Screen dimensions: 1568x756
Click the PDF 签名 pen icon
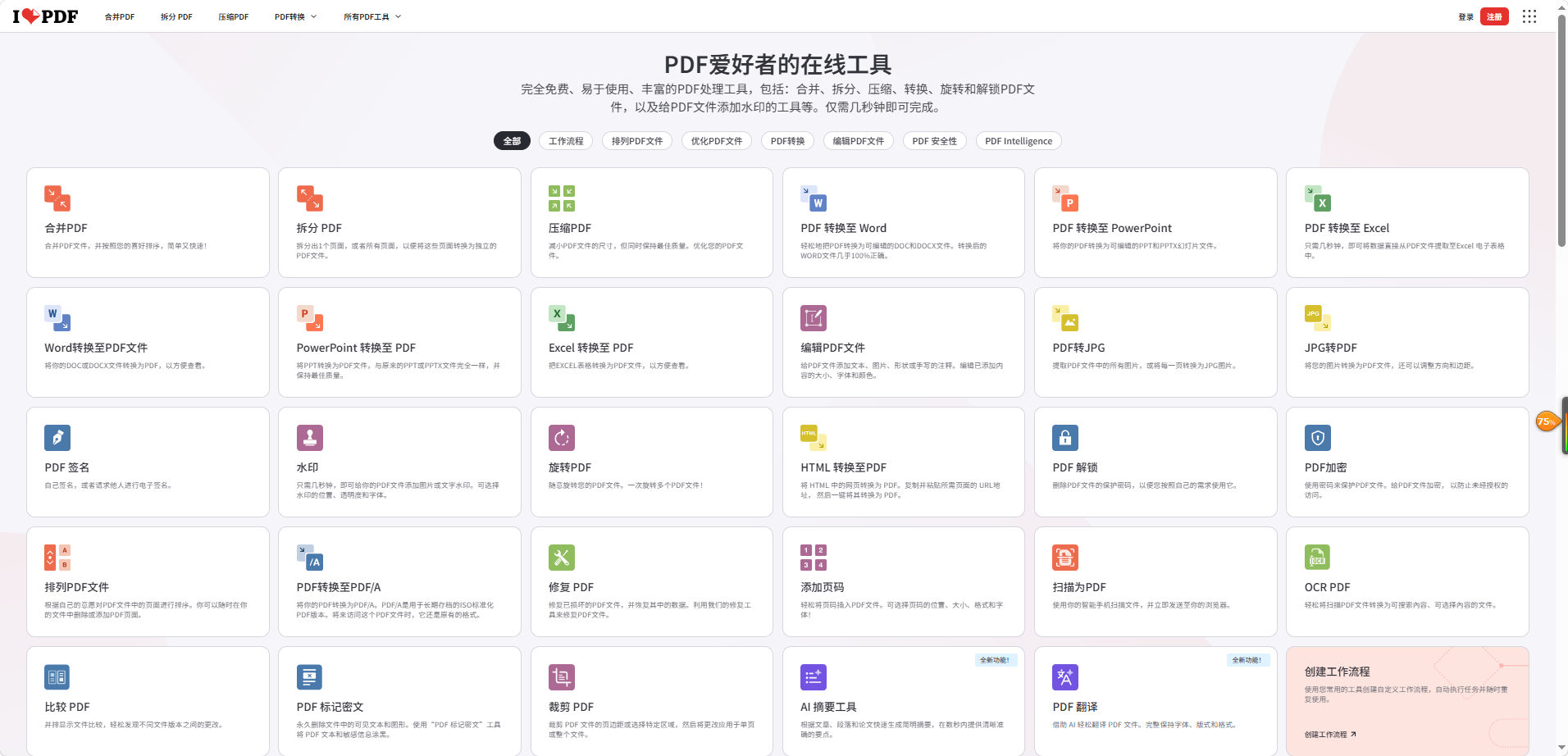(x=57, y=438)
